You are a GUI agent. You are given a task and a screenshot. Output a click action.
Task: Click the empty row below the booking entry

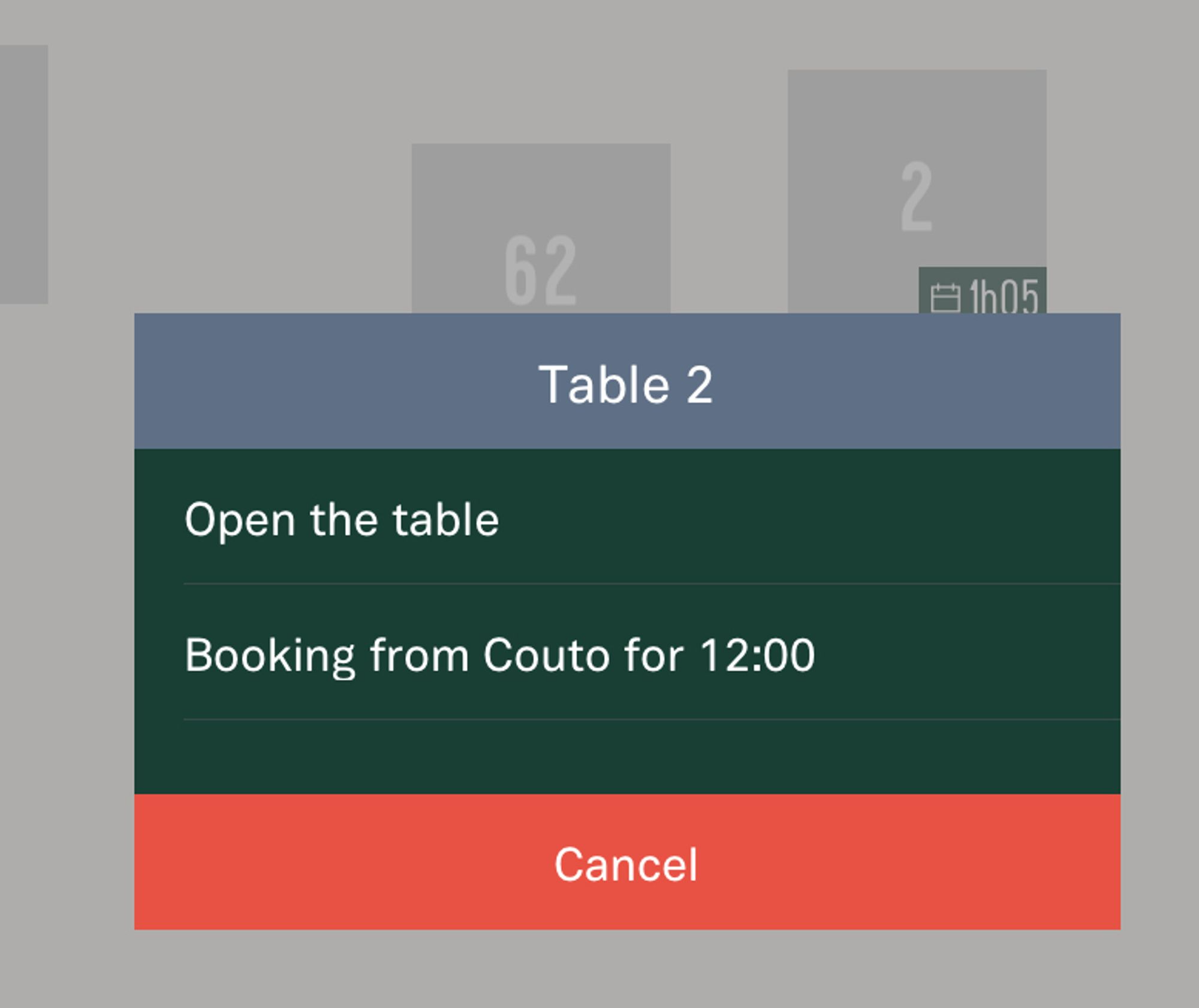tap(626, 757)
